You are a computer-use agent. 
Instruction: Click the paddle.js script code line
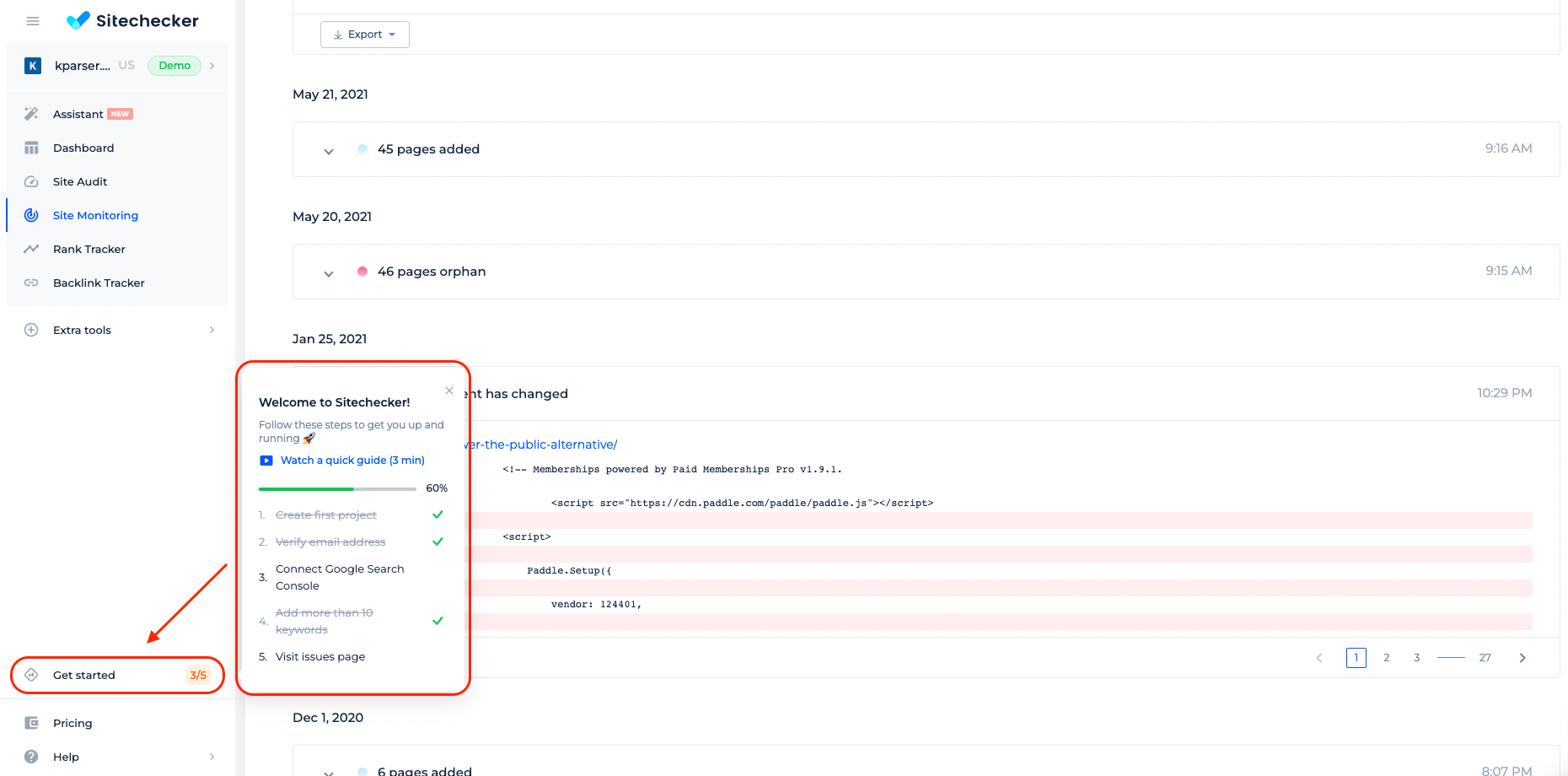tap(742, 503)
